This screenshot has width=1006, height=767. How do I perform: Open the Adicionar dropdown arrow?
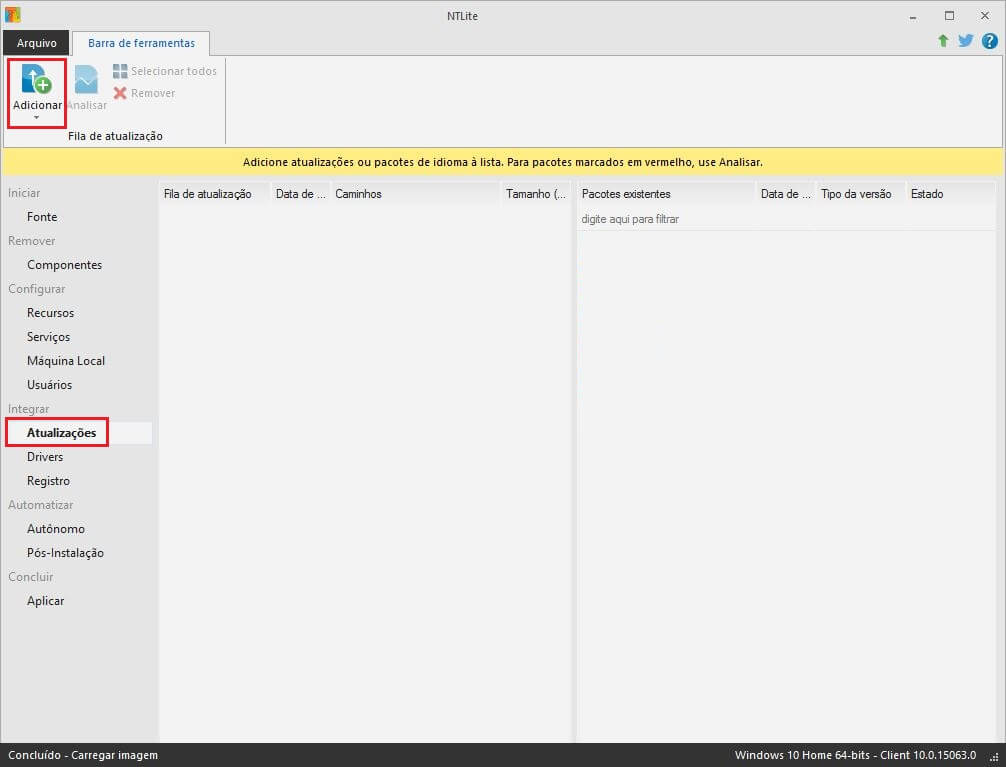click(x=37, y=118)
